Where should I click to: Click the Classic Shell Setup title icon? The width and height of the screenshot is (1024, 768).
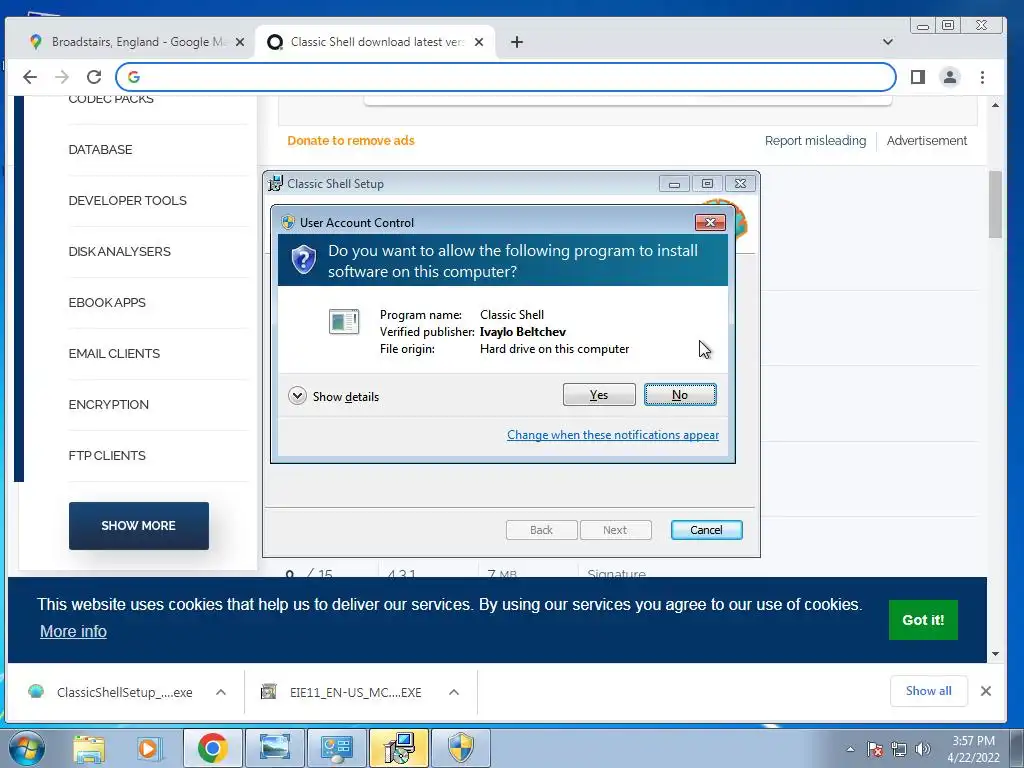276,184
